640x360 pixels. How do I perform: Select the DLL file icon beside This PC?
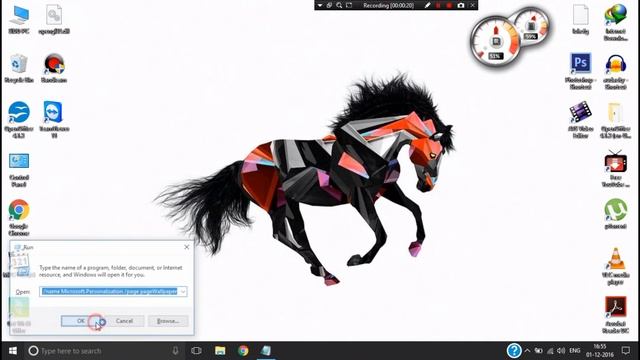pyautogui.click(x=54, y=19)
